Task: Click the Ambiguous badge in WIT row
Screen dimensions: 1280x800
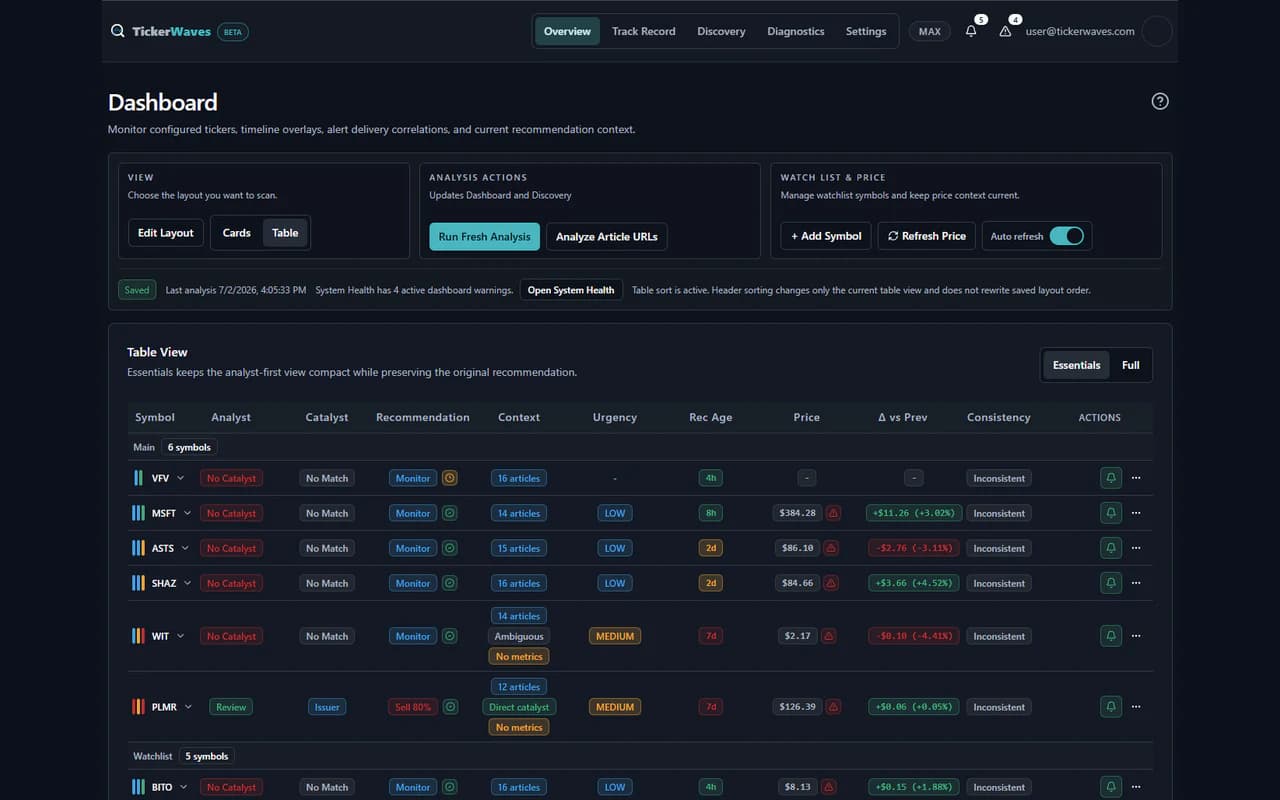Action: coord(519,636)
